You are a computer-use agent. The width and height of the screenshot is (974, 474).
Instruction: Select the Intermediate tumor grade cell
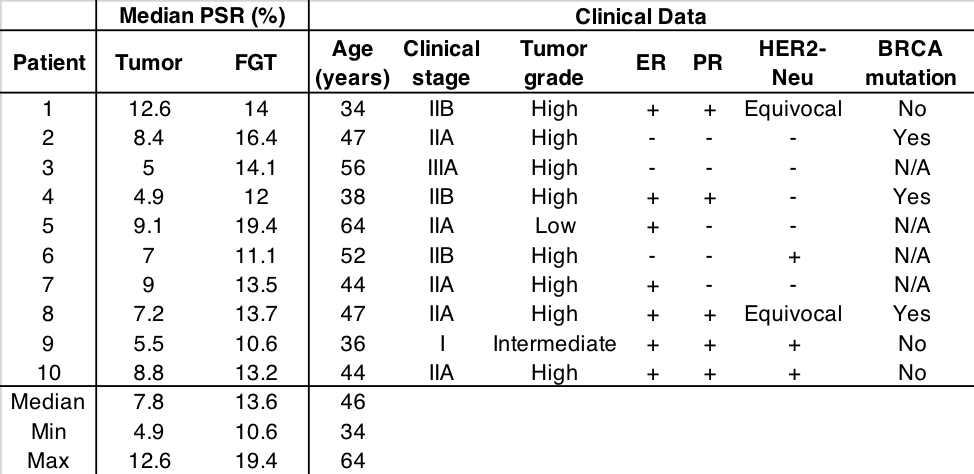coord(554,344)
